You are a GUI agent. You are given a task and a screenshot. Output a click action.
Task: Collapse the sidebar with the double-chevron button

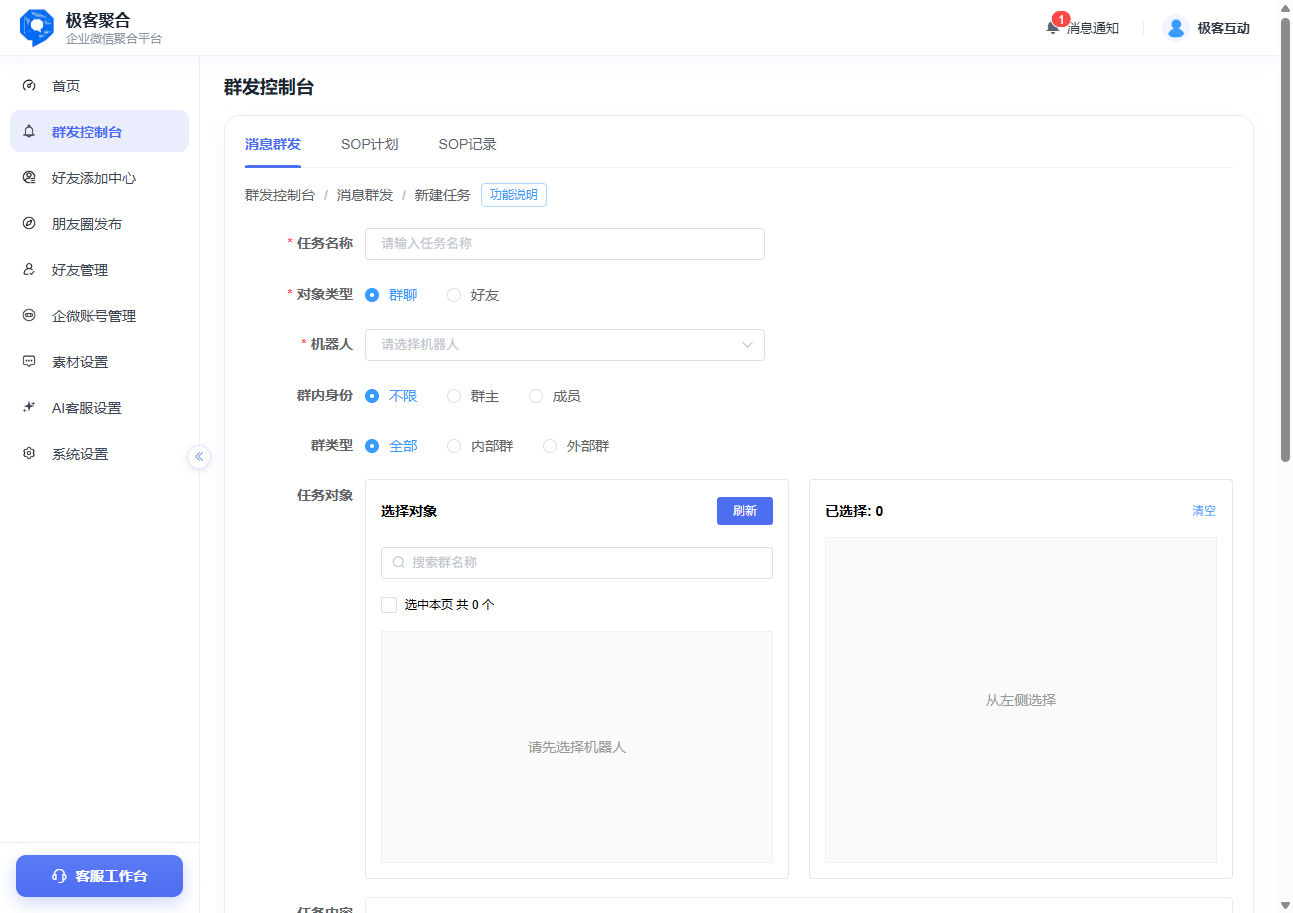point(199,457)
